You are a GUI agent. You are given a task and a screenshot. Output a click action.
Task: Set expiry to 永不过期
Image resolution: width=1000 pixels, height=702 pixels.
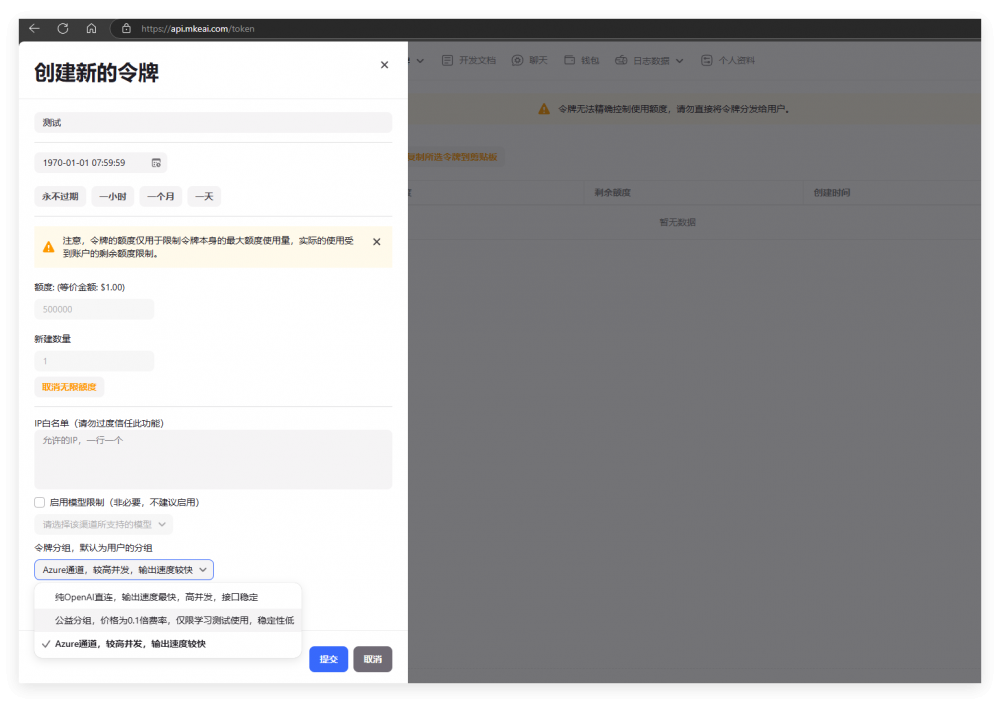[60, 197]
